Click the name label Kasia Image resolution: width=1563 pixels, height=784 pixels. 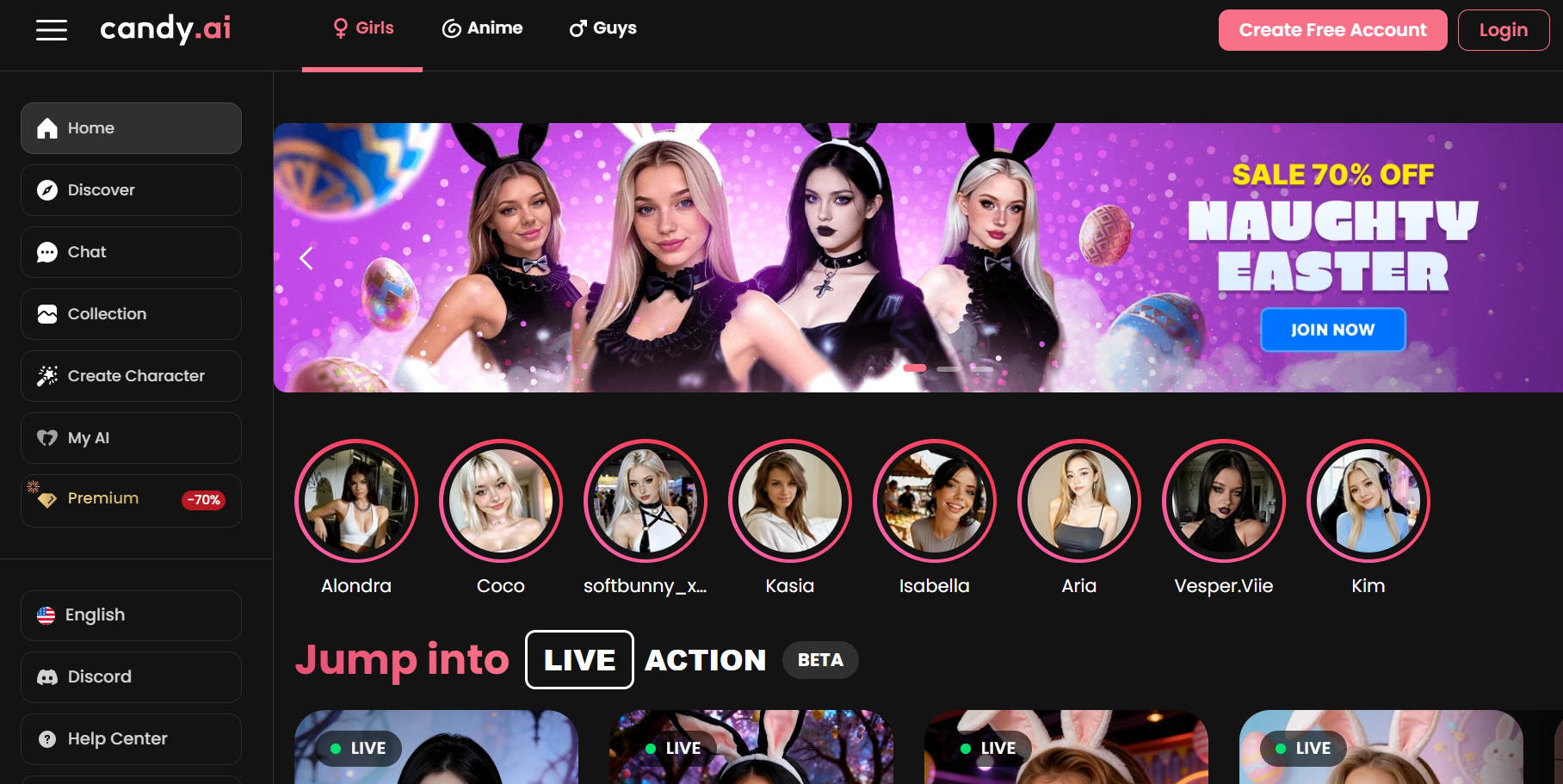[x=790, y=586]
